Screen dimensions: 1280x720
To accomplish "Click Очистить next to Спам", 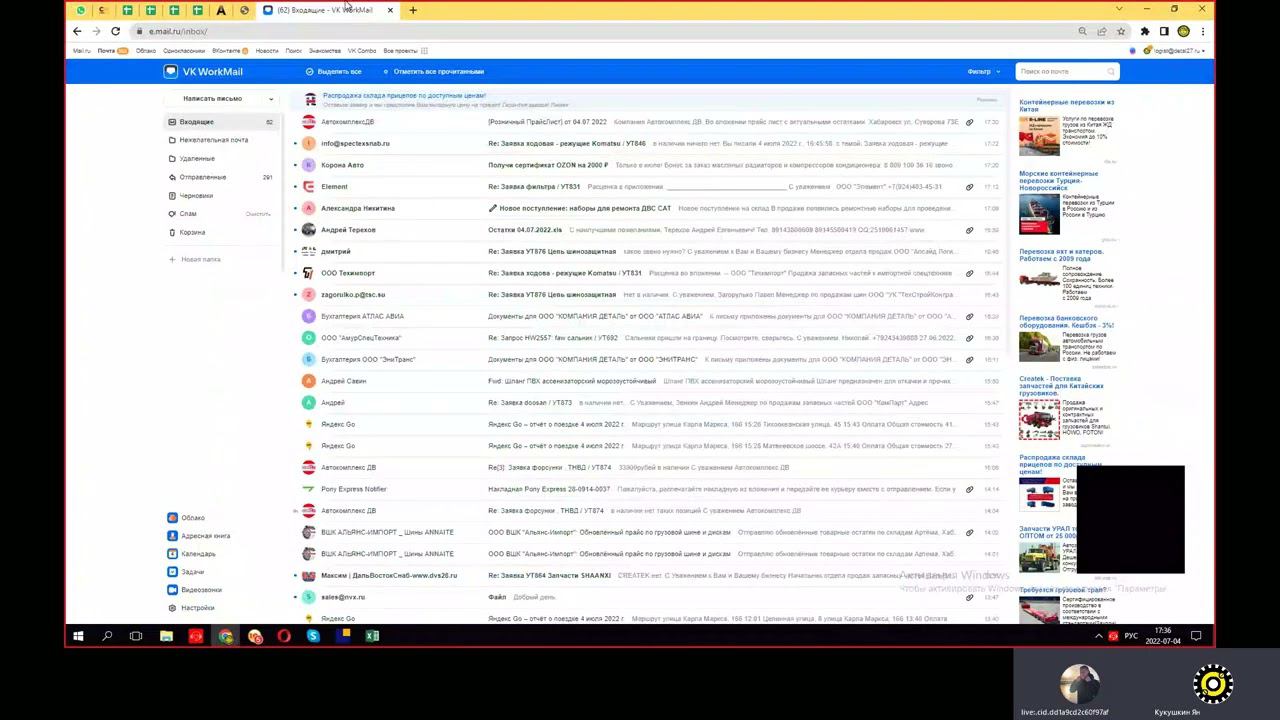I will pyautogui.click(x=258, y=214).
